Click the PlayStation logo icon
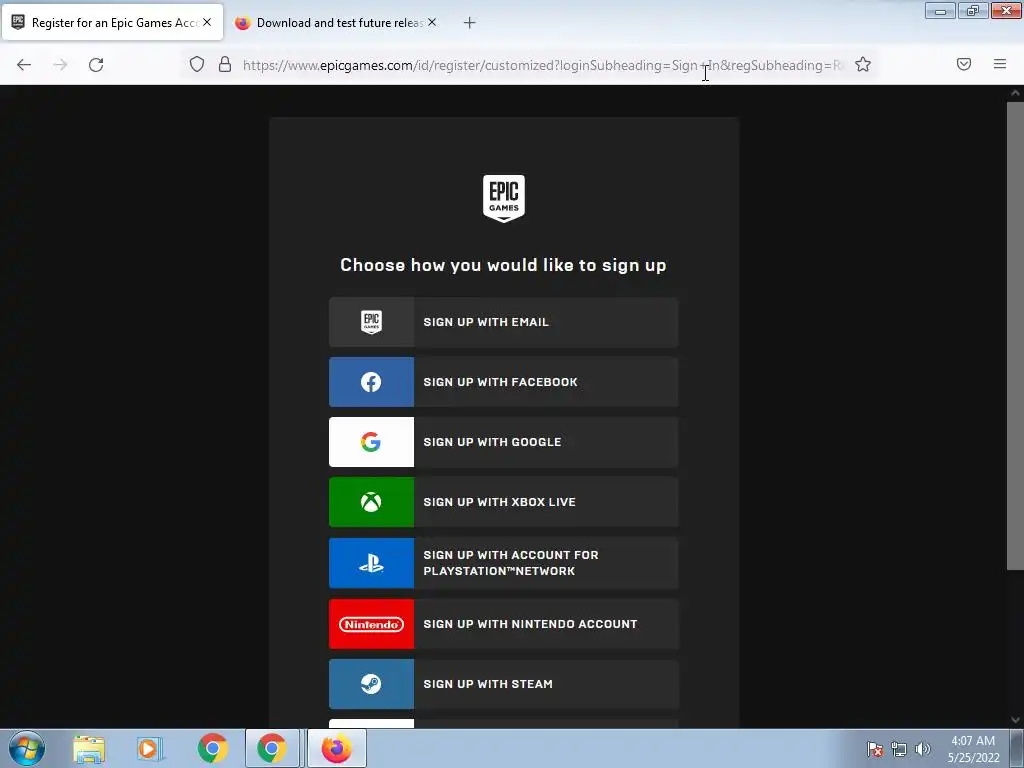The width and height of the screenshot is (1024, 768). [371, 563]
